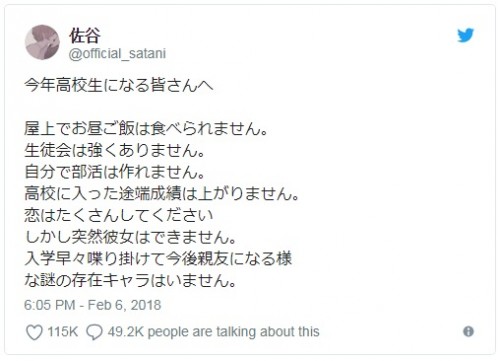Image resolution: width=500 pixels, height=361 pixels.
Task: Open the tweet info circle icon
Action: tap(468, 331)
